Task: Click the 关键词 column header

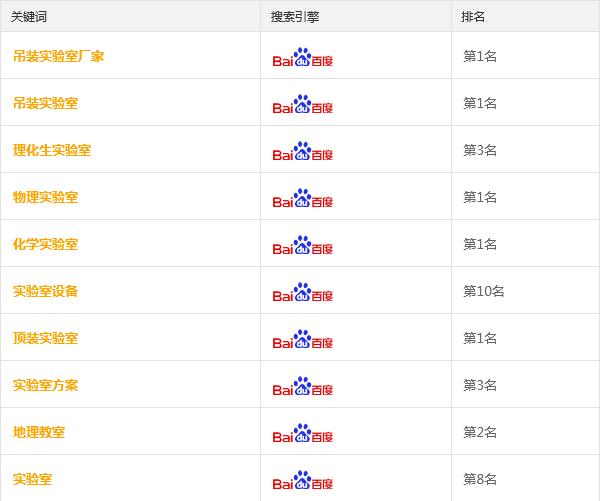Action: [29, 17]
